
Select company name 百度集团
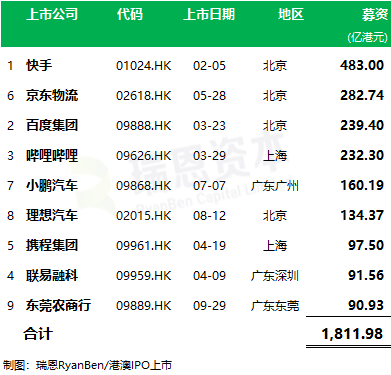point(52,125)
